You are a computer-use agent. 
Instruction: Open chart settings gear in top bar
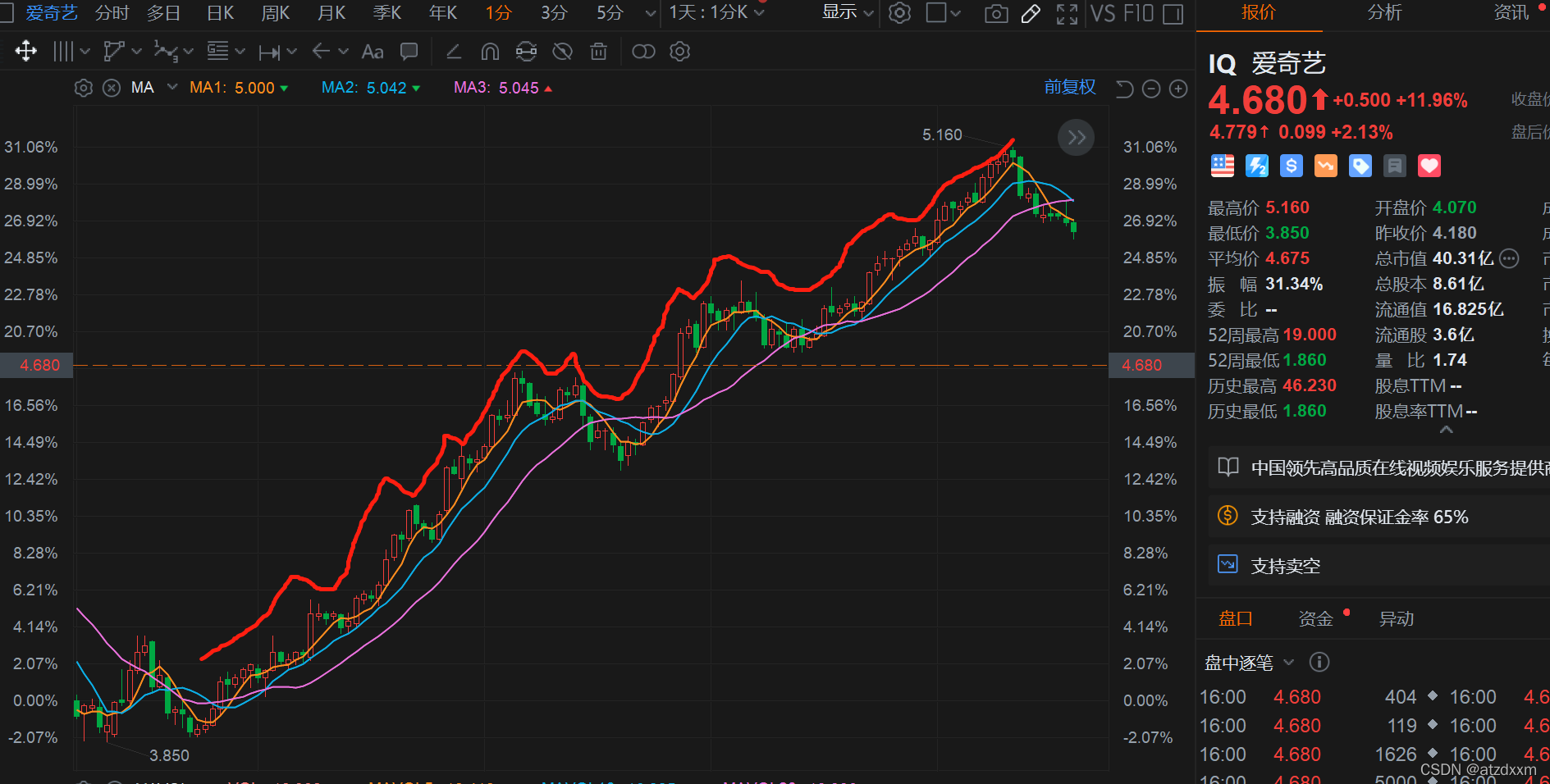pos(900,13)
